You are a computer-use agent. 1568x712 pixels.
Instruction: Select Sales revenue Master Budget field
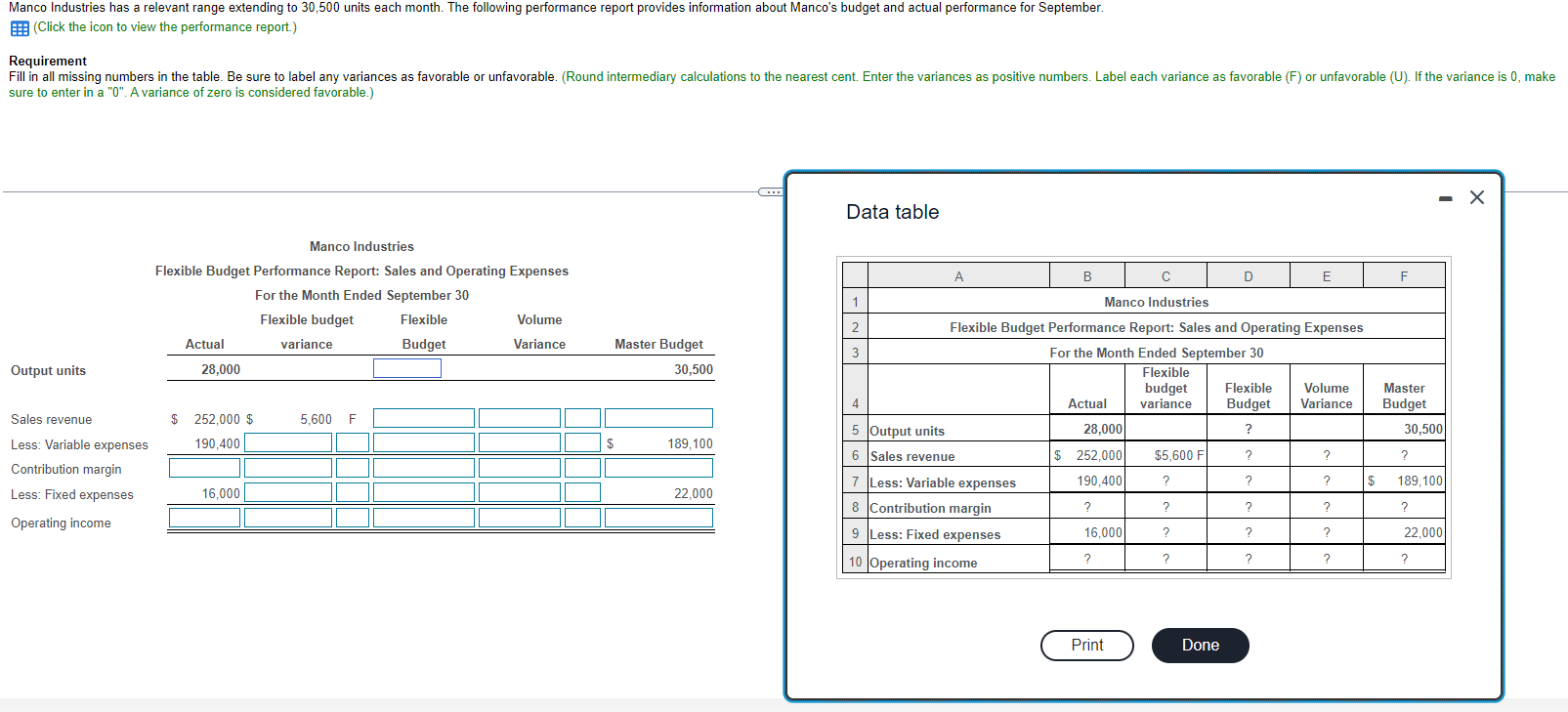(x=658, y=418)
